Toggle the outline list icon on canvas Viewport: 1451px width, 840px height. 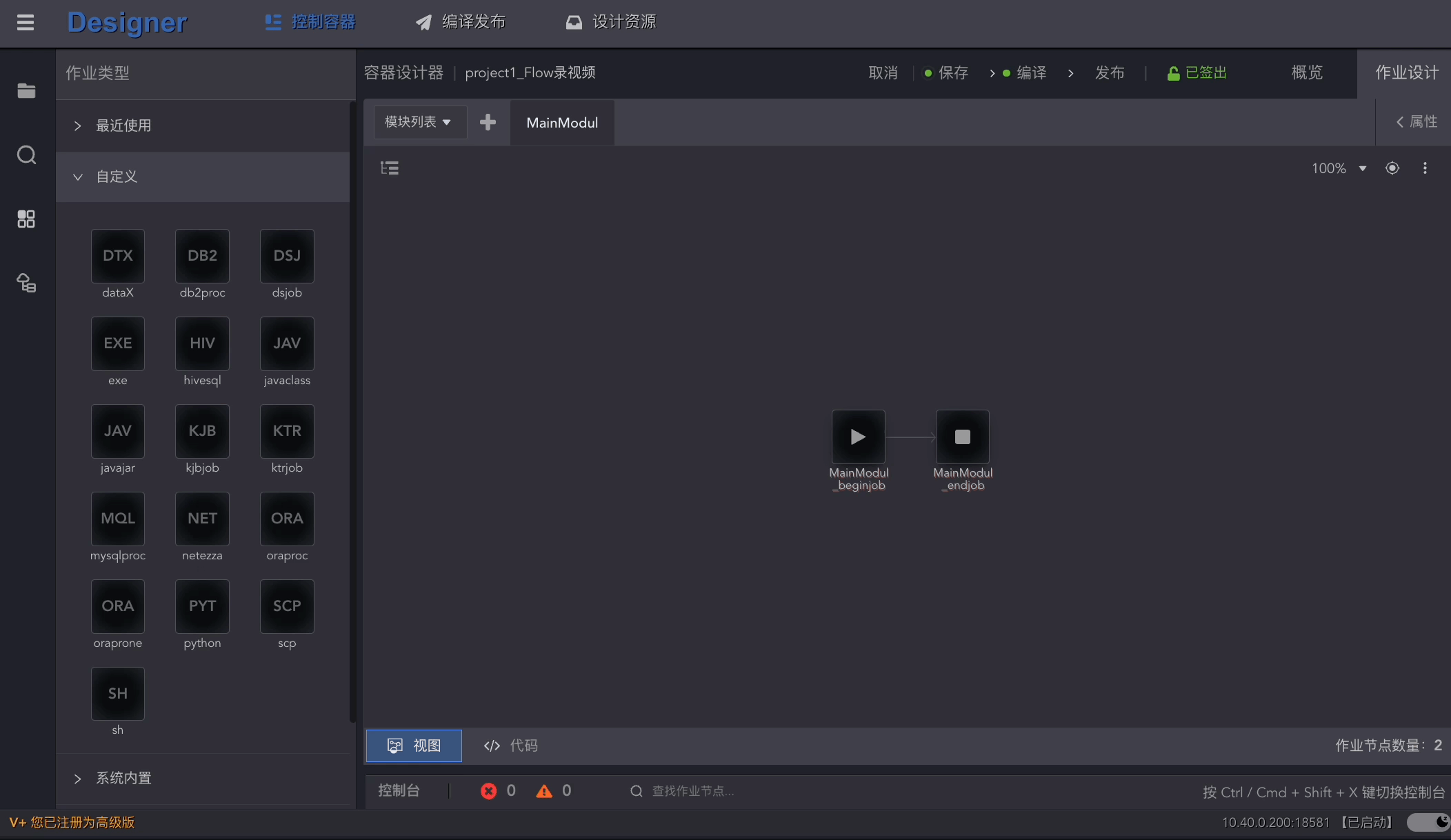[390, 168]
